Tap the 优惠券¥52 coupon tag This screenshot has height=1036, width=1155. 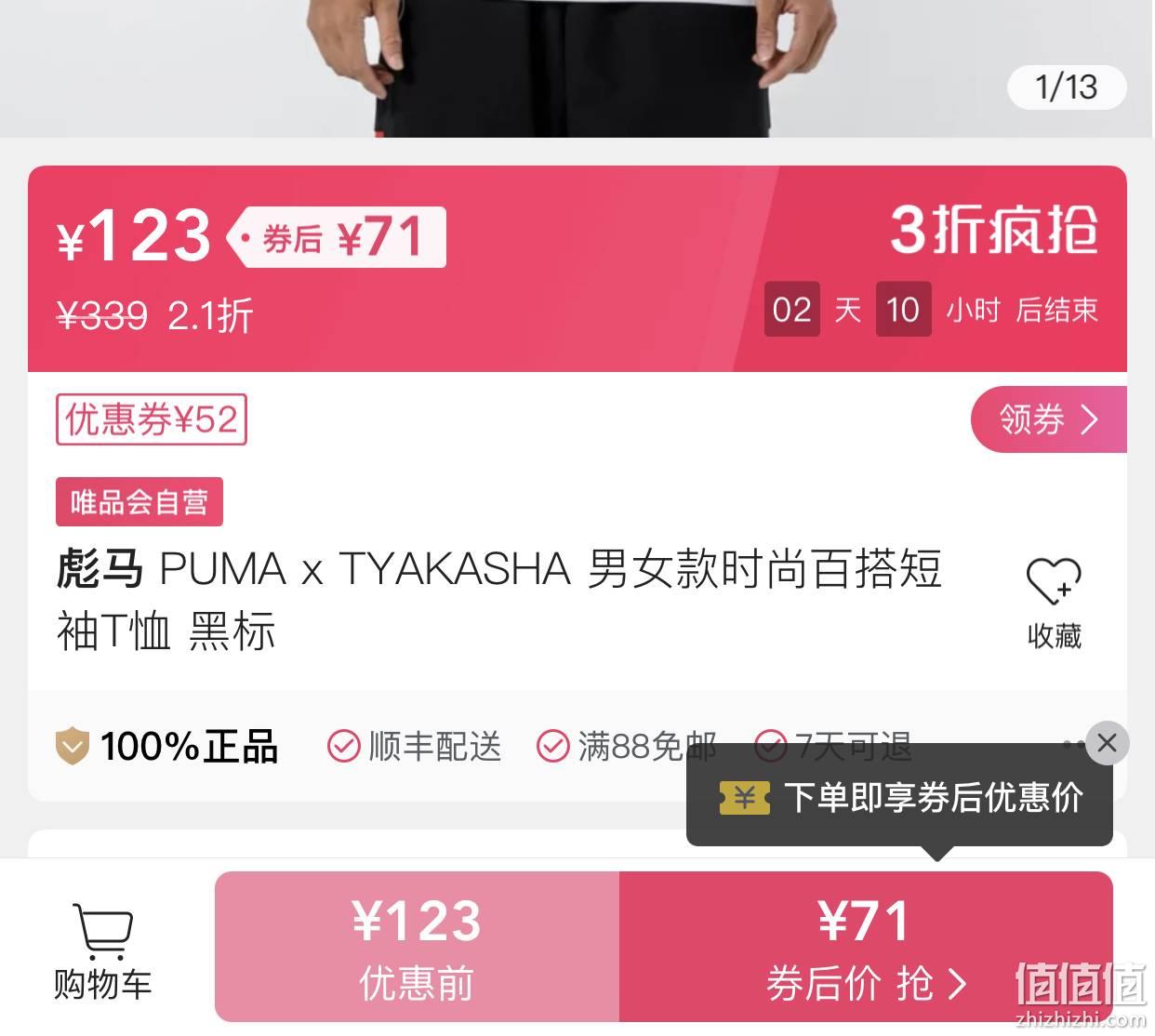click(152, 419)
